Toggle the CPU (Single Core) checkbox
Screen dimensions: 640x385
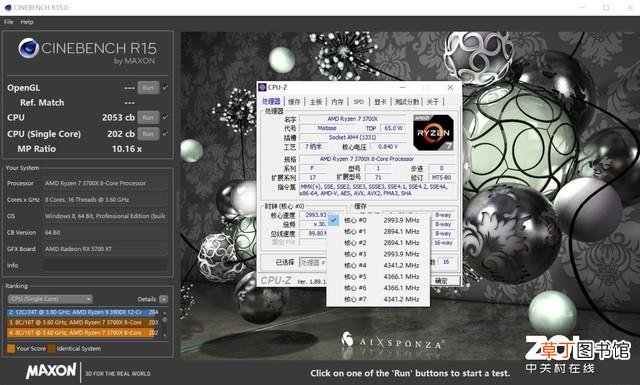pyautogui.click(x=165, y=134)
